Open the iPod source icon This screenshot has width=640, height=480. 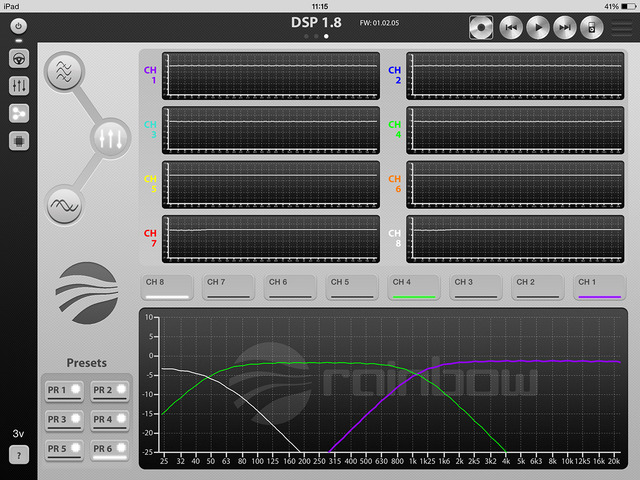coord(591,27)
